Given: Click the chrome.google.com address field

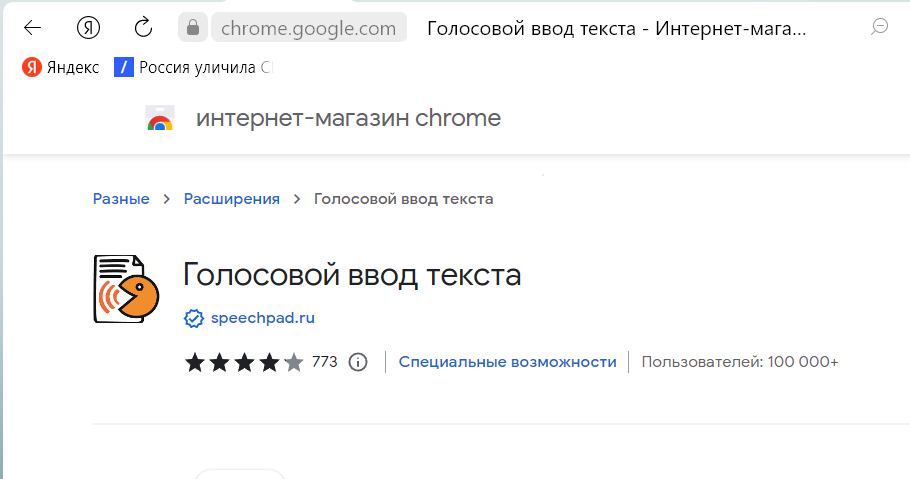Looking at the screenshot, I should (x=309, y=27).
